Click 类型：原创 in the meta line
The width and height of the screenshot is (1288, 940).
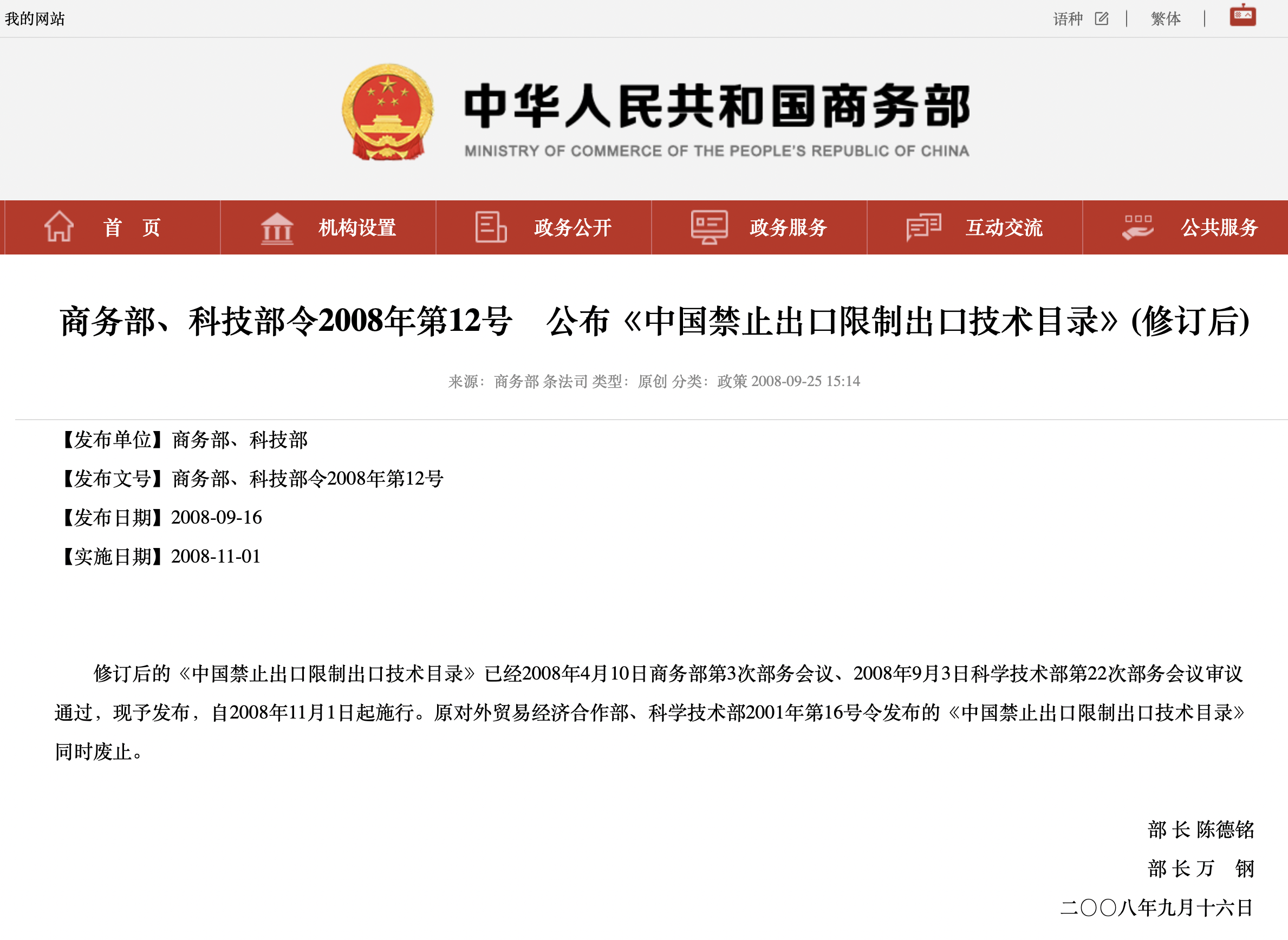629,381
